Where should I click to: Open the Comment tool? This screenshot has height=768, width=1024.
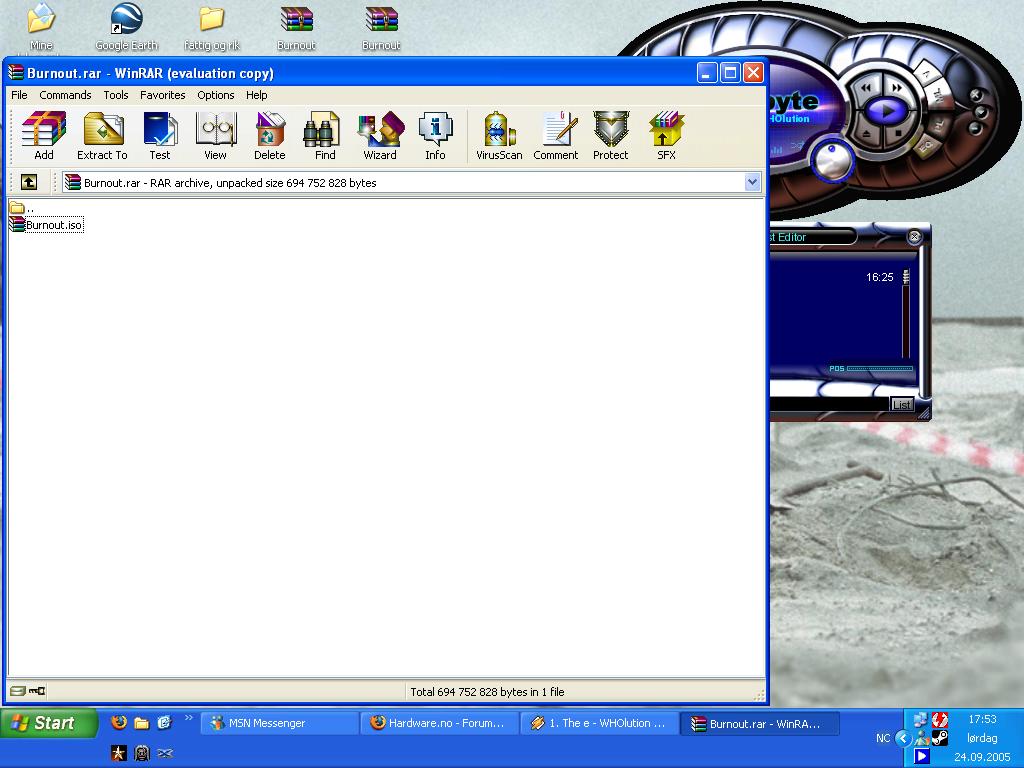pos(556,136)
